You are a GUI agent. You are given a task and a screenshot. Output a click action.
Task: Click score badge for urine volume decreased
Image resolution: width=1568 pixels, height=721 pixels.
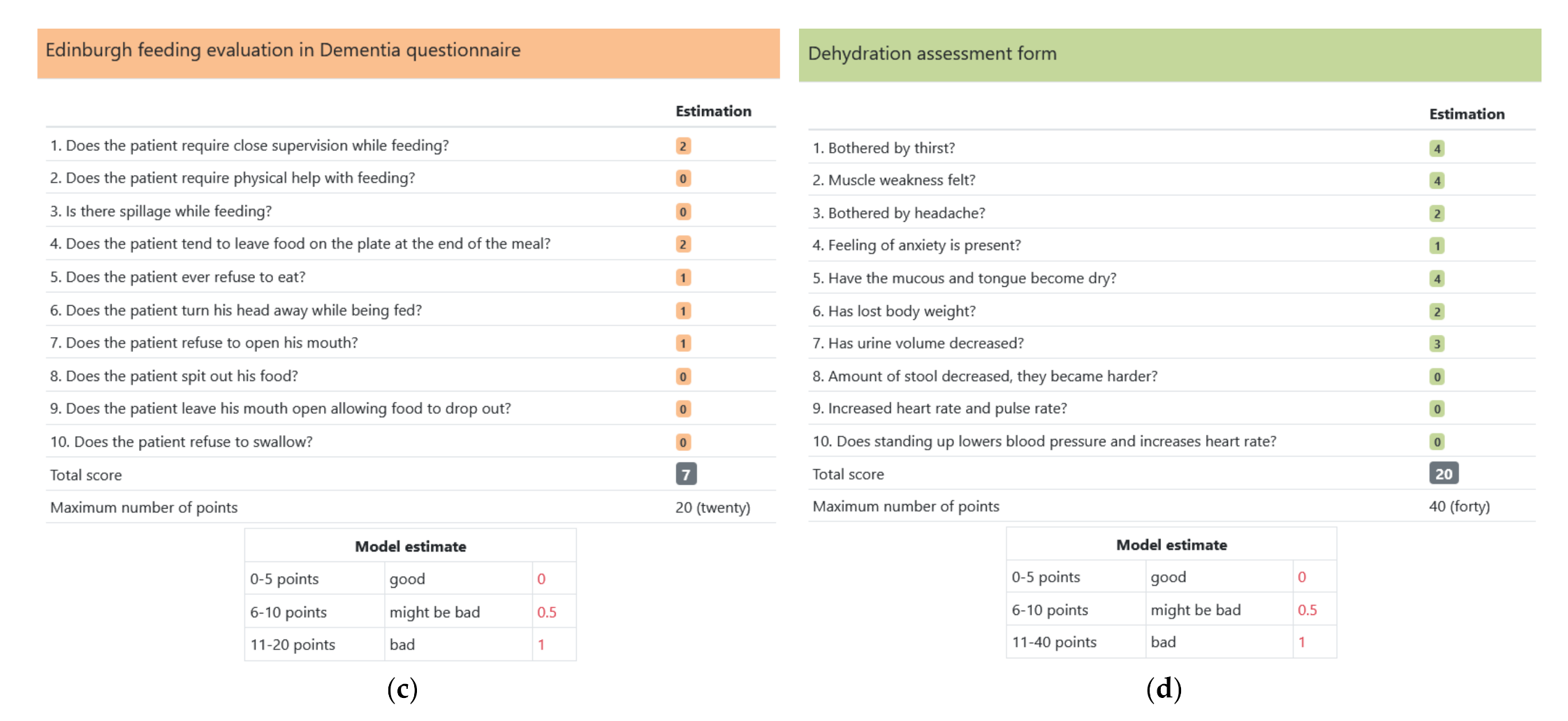click(1437, 343)
